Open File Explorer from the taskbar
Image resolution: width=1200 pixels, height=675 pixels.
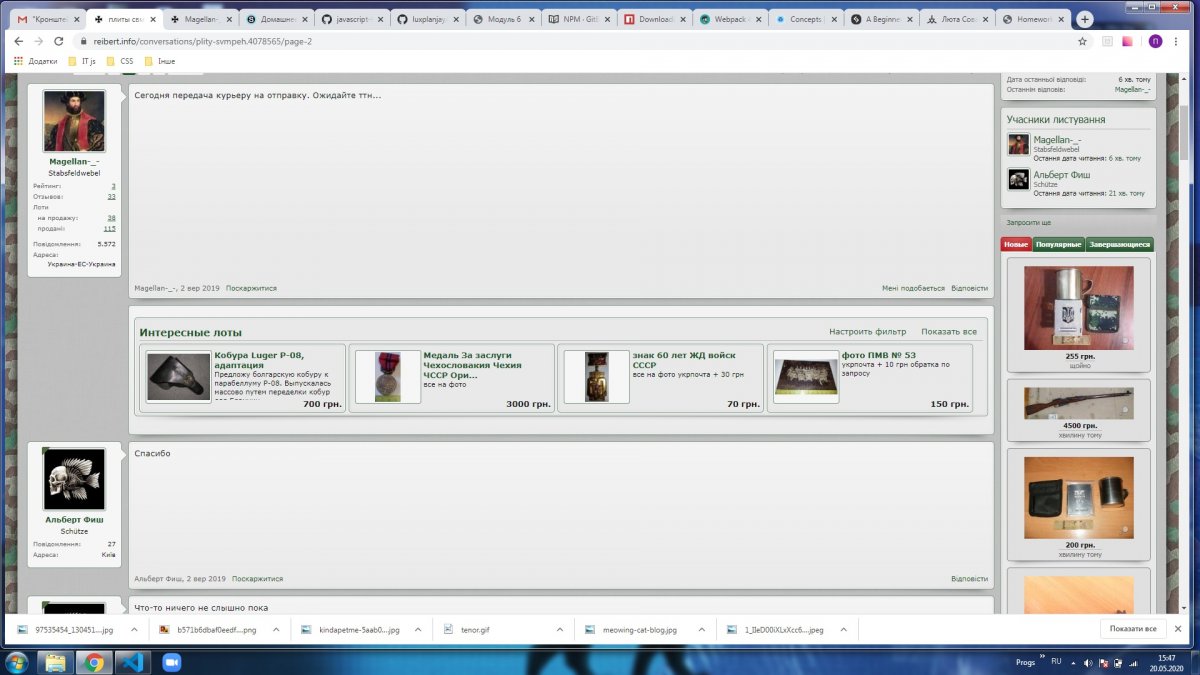click(57, 662)
